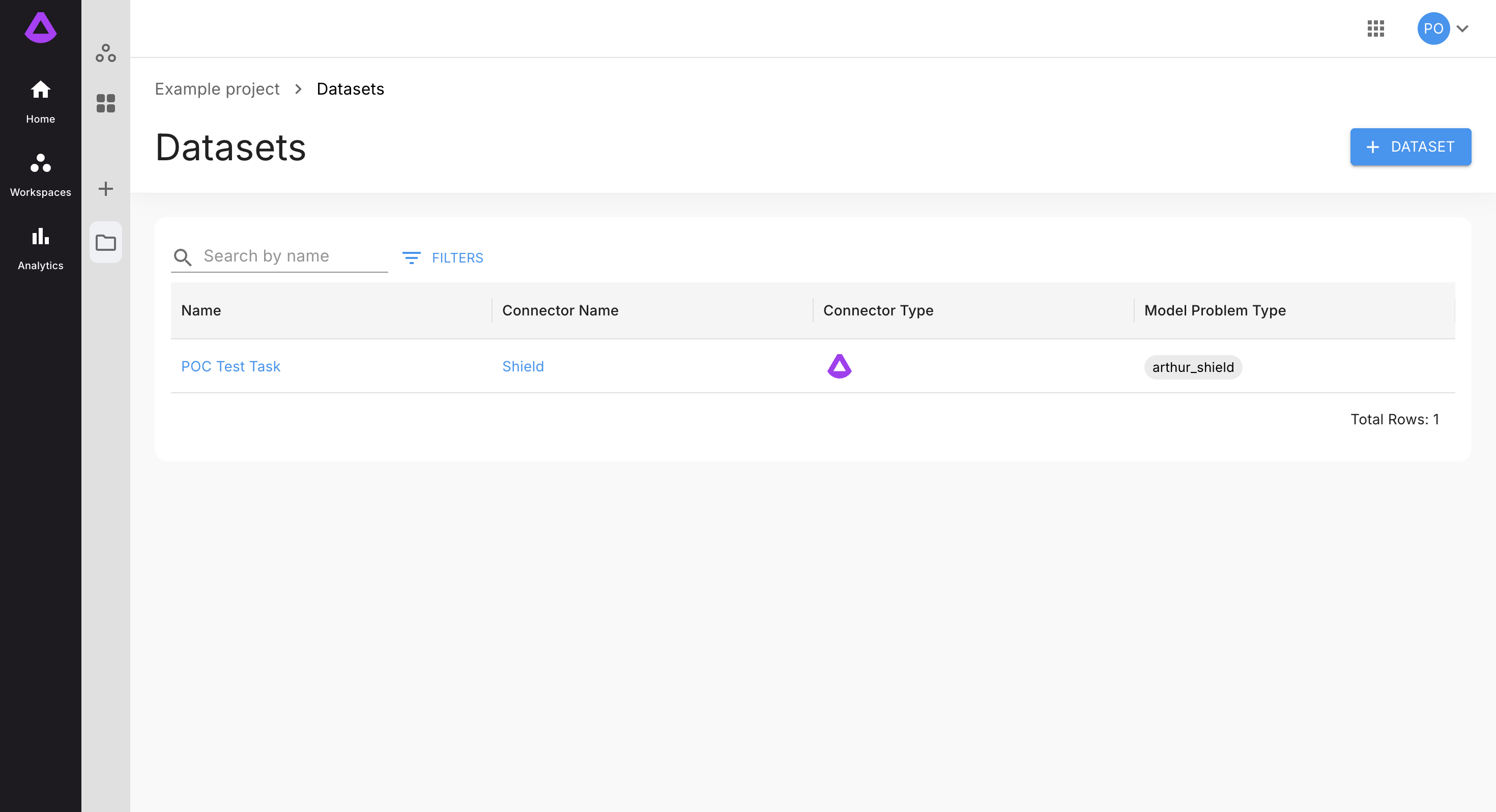The height and width of the screenshot is (812, 1496).
Task: Click the breadcrumb chevron separator
Action: [298, 89]
